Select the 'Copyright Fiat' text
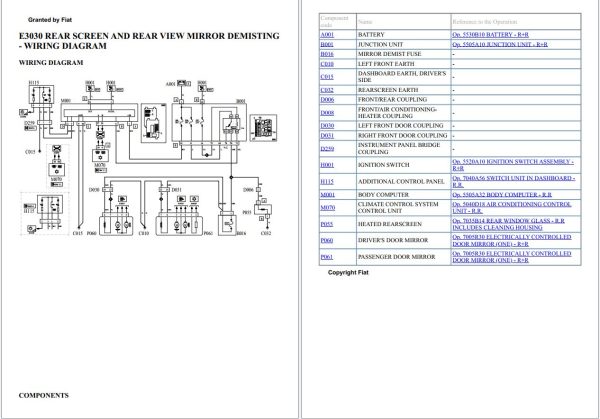The image size is (600, 419). (348, 272)
